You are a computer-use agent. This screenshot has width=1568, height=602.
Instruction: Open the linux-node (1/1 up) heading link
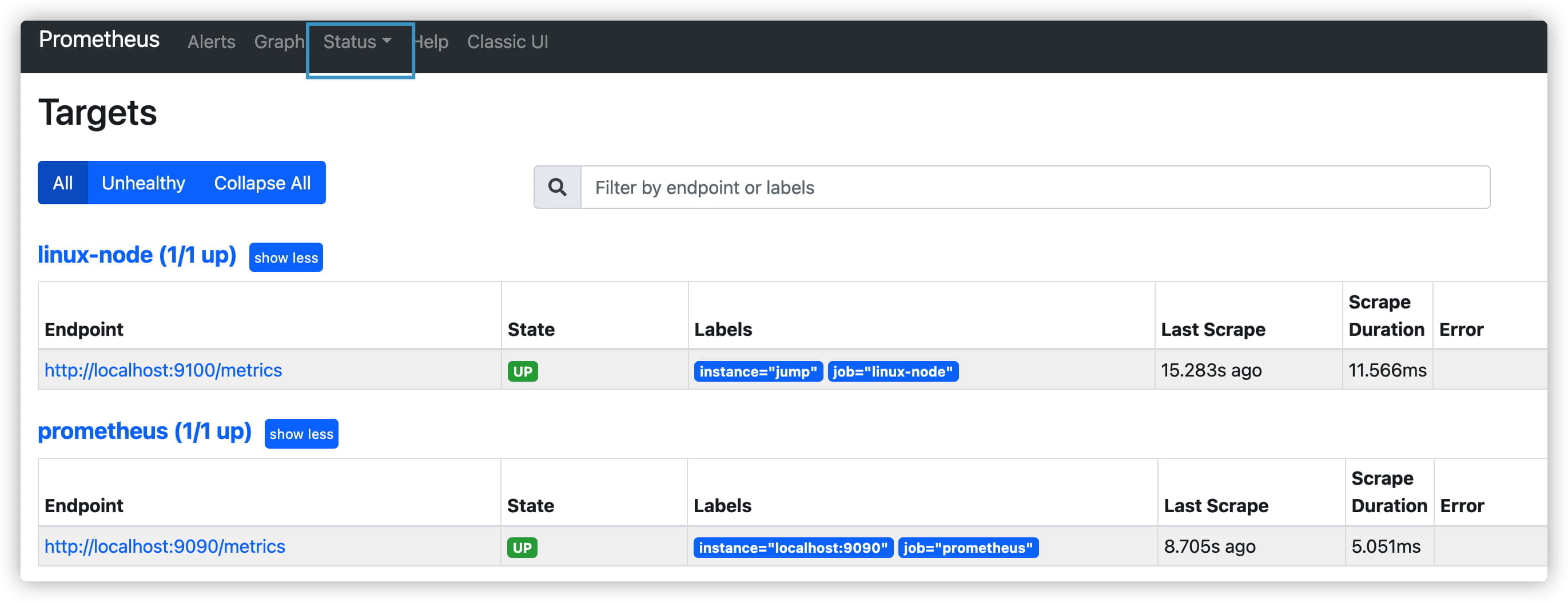click(x=137, y=255)
